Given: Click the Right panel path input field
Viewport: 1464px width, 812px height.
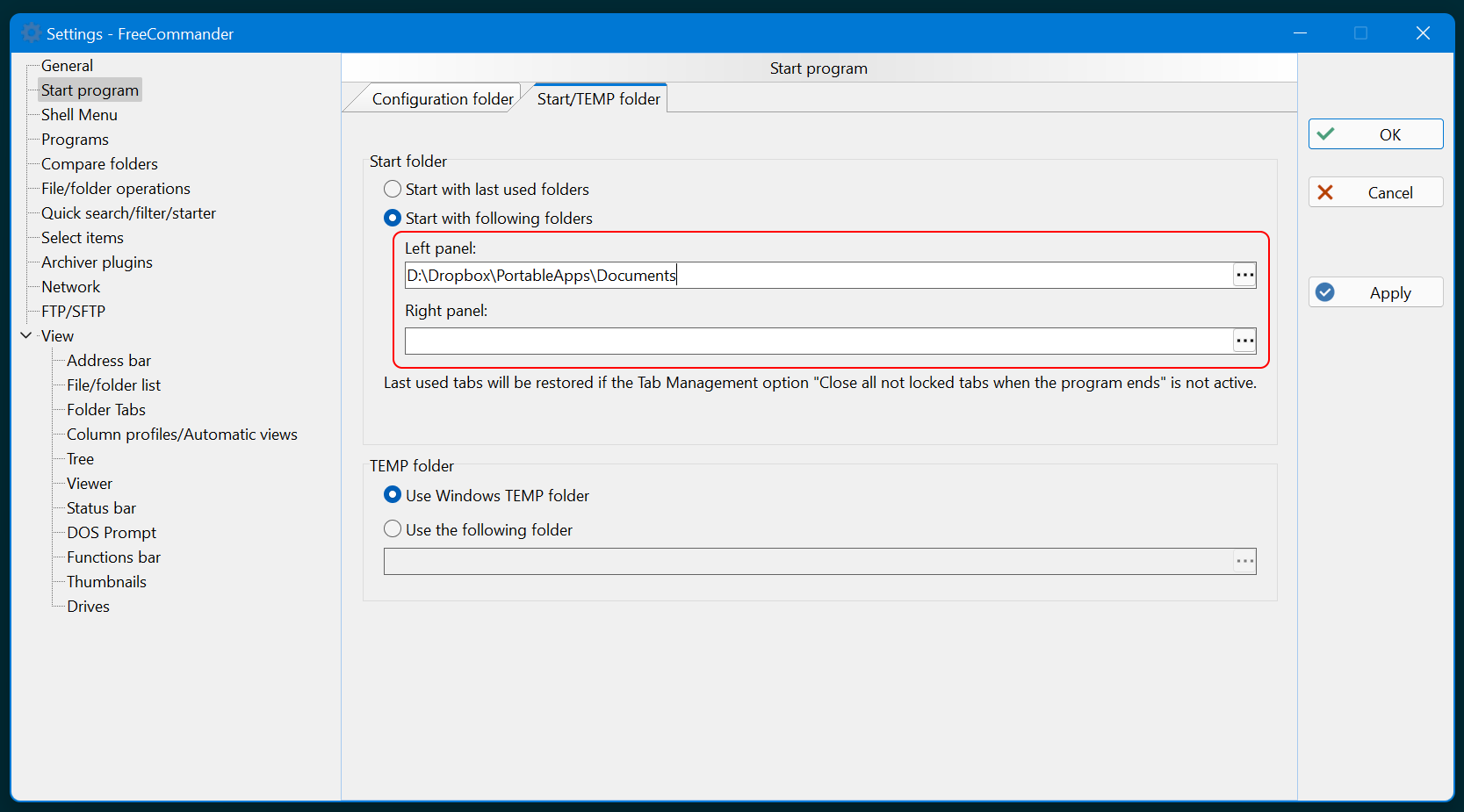Looking at the screenshot, I should point(817,341).
